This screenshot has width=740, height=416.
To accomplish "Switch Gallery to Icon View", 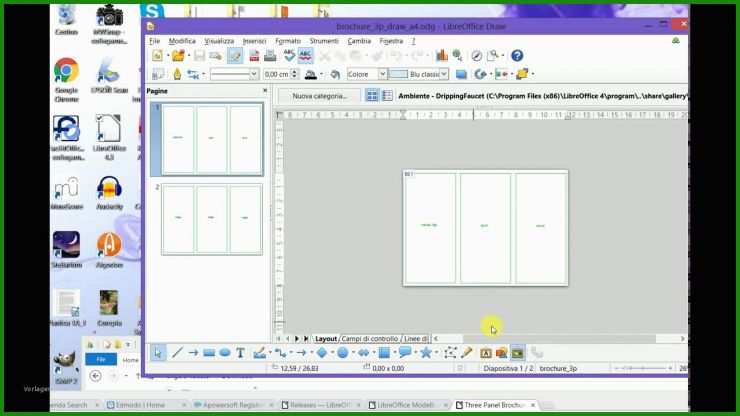I will [x=372, y=96].
